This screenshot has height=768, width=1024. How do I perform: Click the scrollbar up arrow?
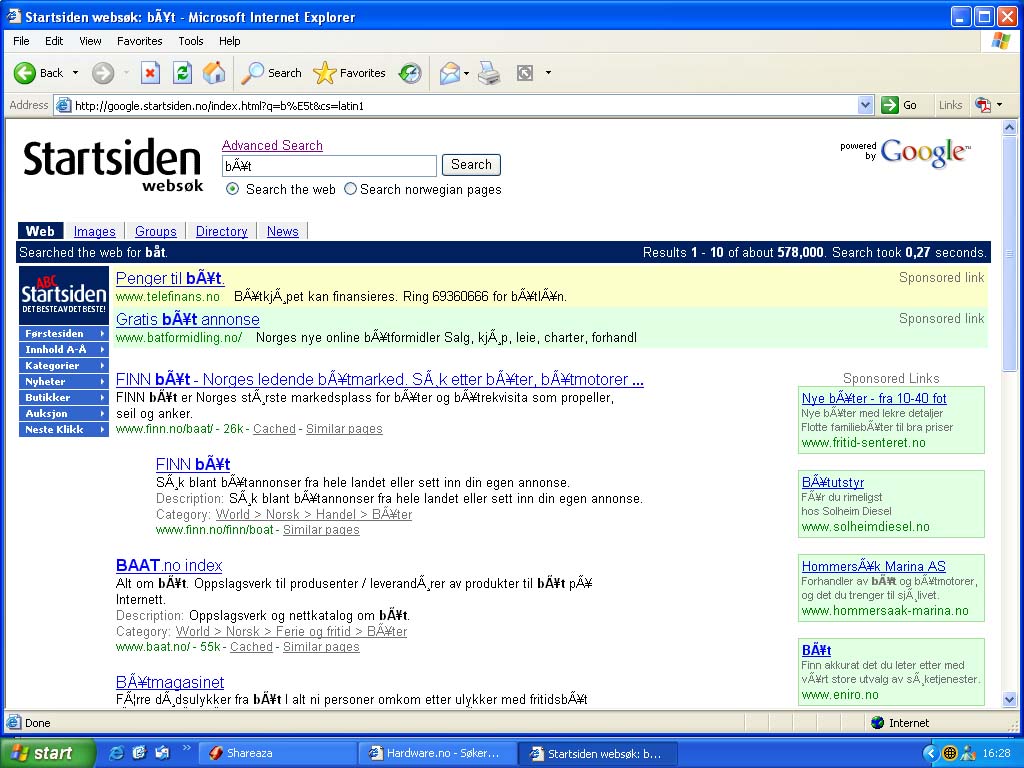coord(1009,127)
